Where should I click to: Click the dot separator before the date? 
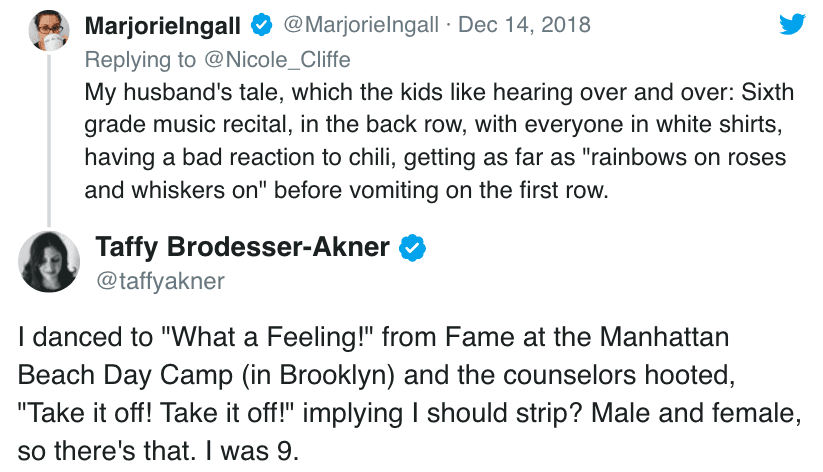[x=447, y=24]
